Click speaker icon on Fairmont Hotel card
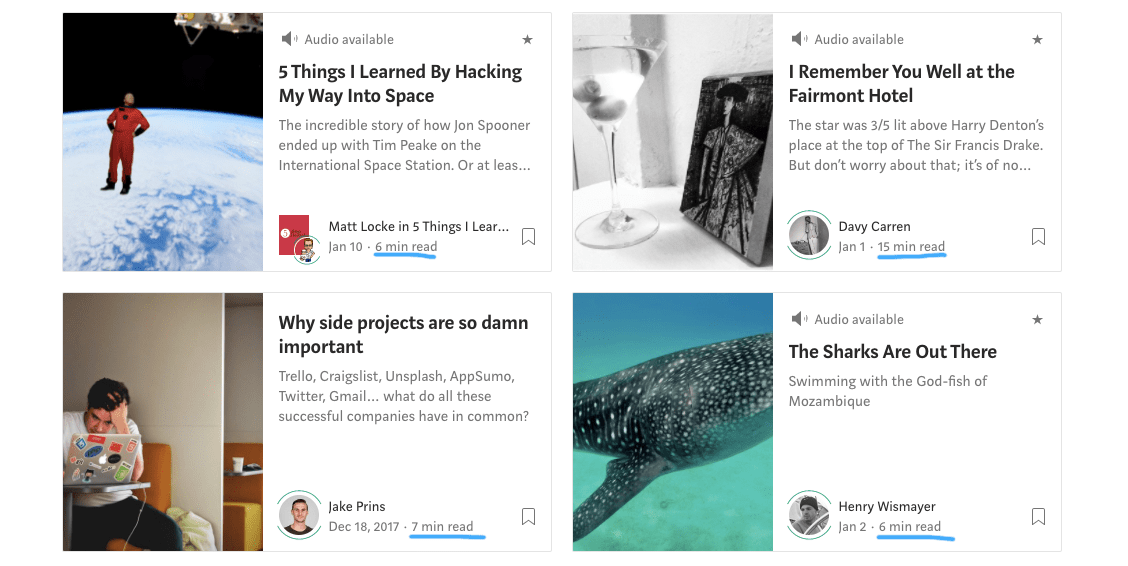This screenshot has height=566, width=1128. (799, 39)
